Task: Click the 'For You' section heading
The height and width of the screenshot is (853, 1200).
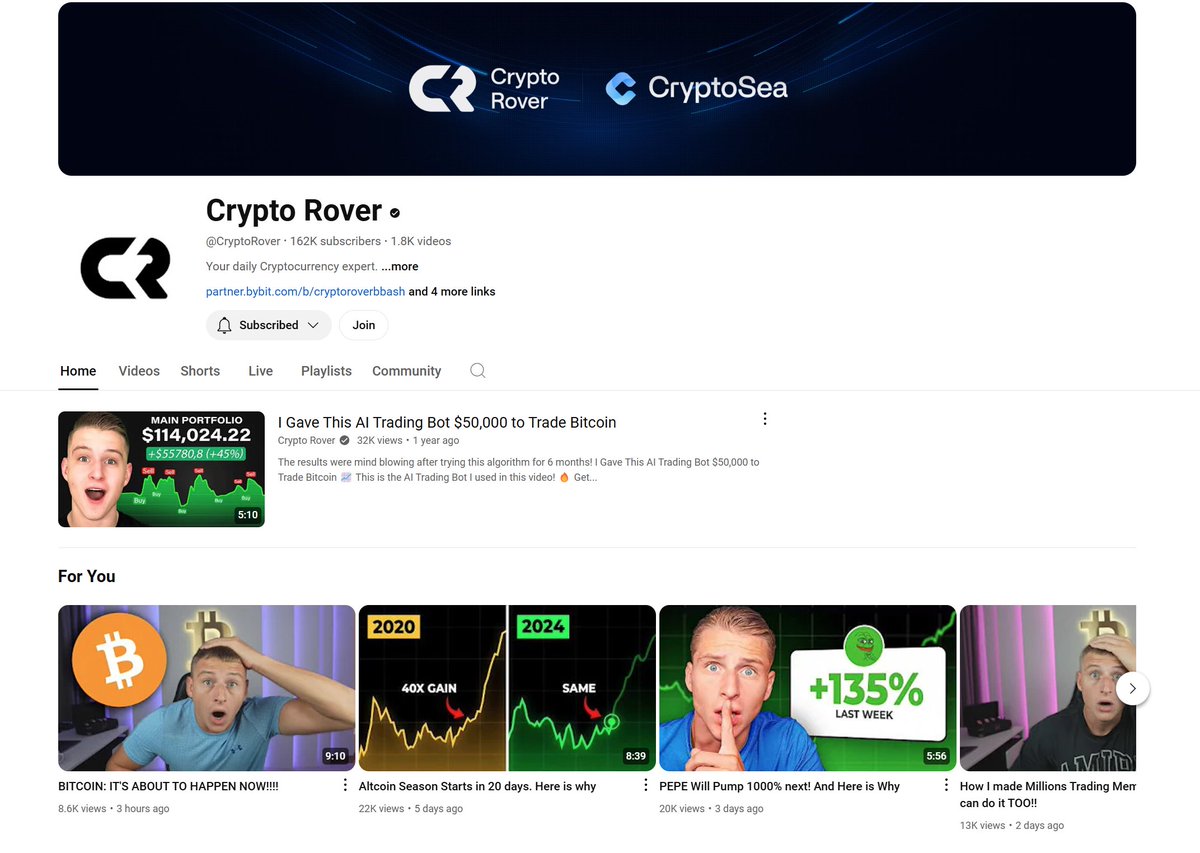Action: [x=86, y=576]
